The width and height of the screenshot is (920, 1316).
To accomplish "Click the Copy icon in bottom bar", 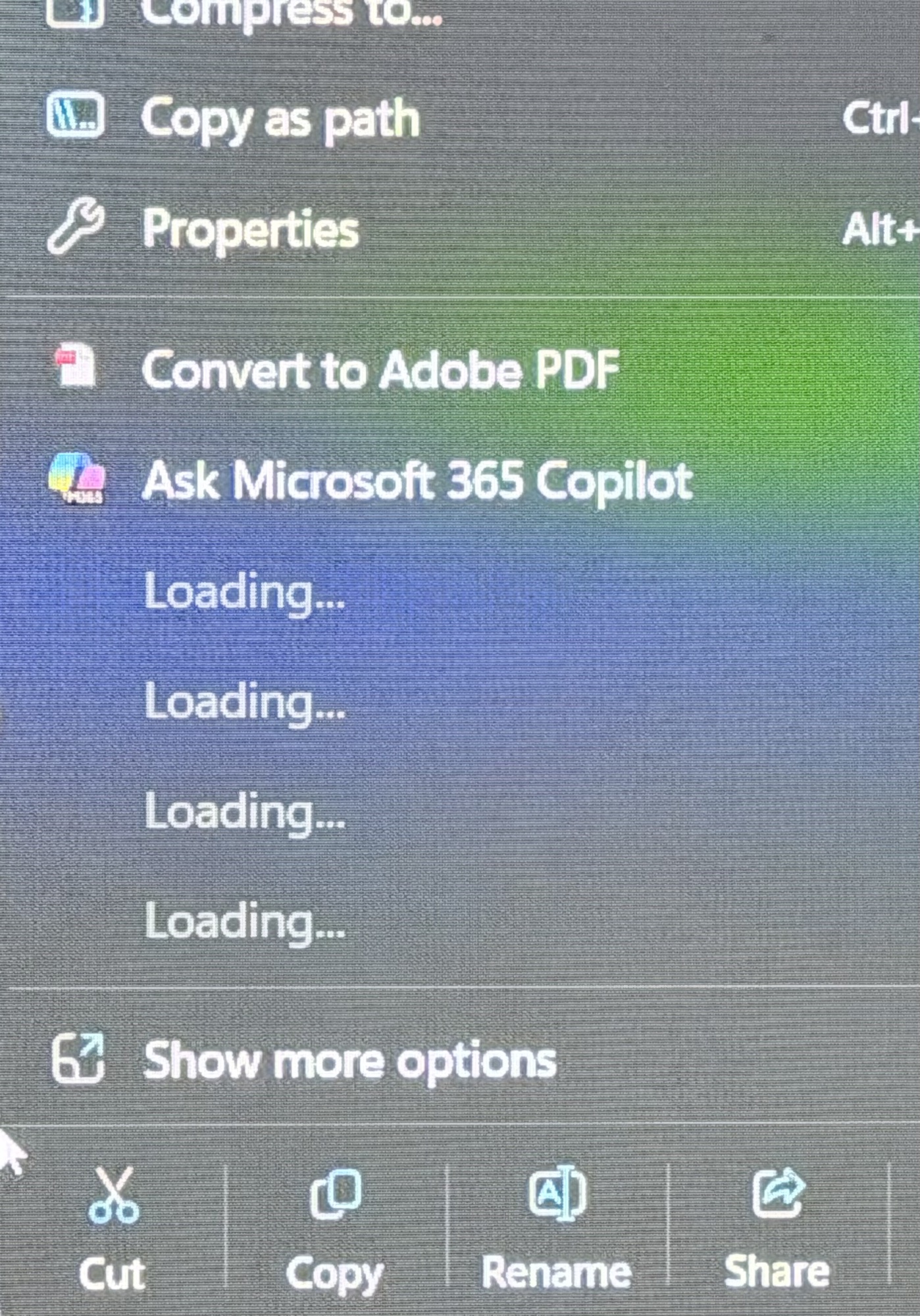I will (336, 1194).
